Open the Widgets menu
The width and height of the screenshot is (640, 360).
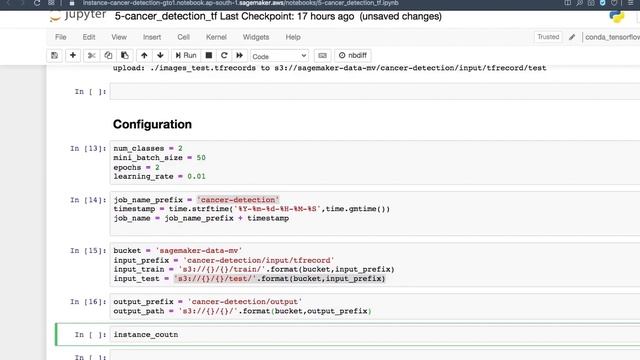(x=256, y=37)
